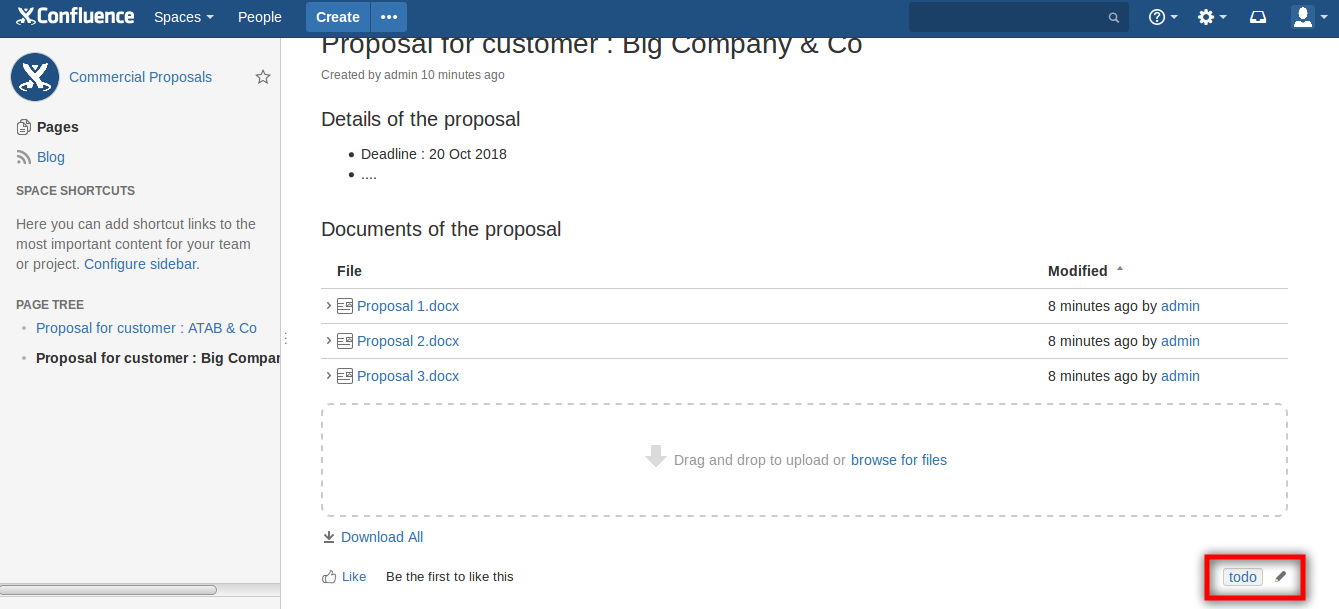
Task: Open the notifications inbox icon
Action: [x=1258, y=17]
